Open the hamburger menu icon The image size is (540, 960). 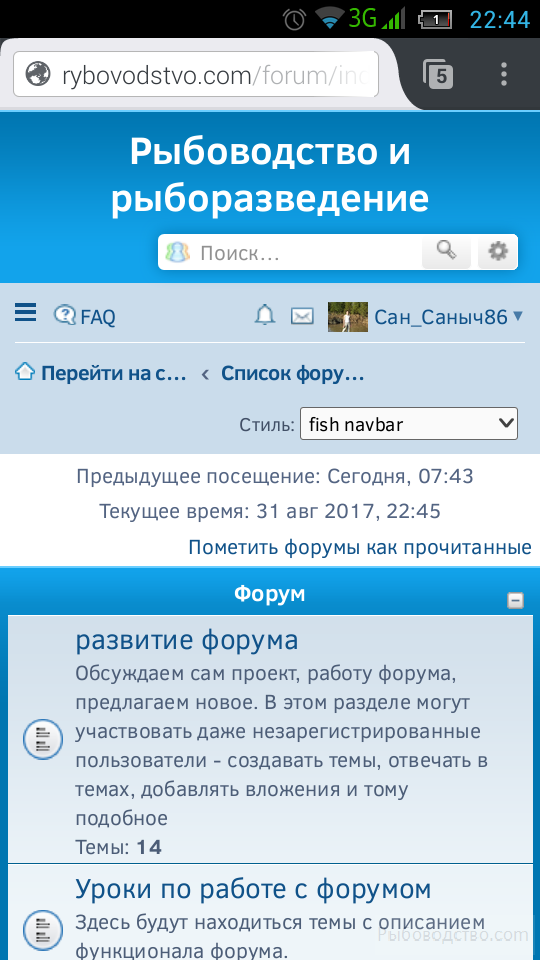(26, 312)
